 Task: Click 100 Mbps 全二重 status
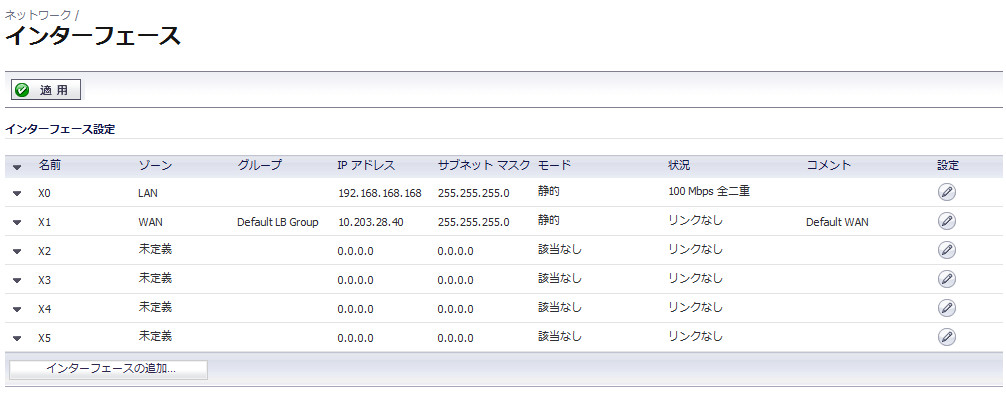pyautogui.click(x=709, y=192)
